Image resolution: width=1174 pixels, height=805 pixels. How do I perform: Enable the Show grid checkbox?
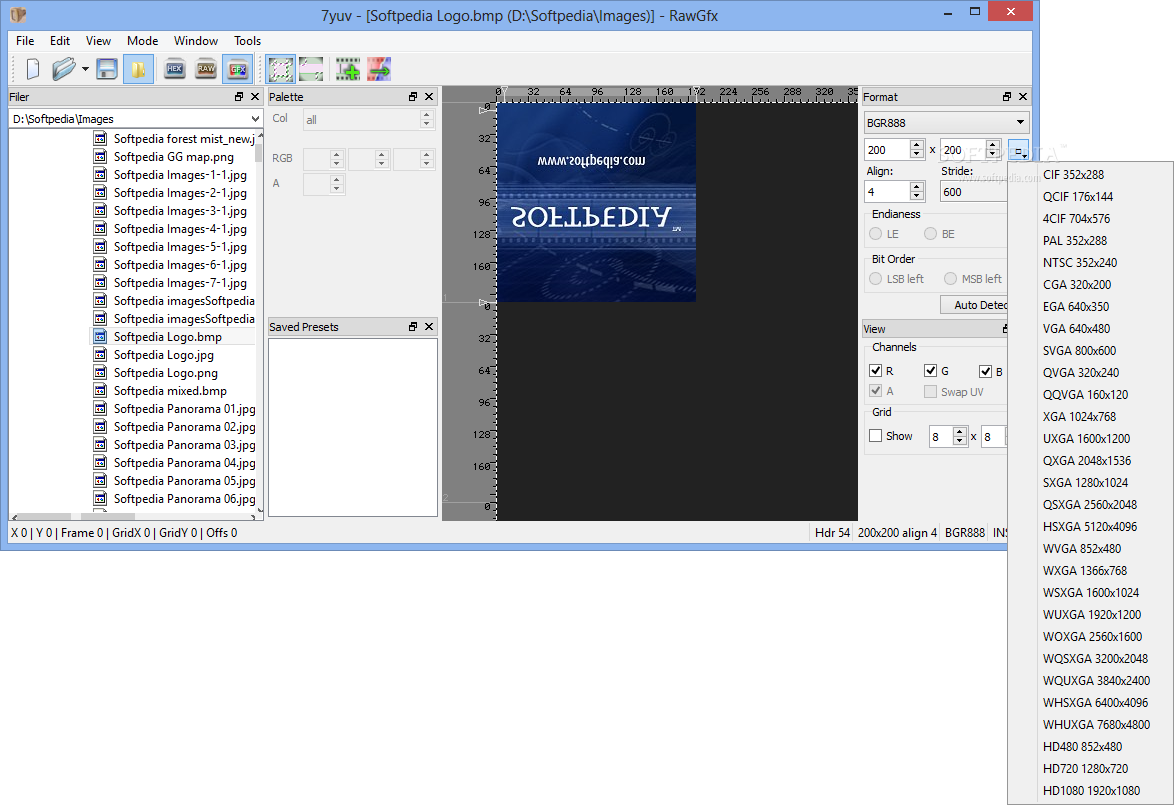[875, 436]
